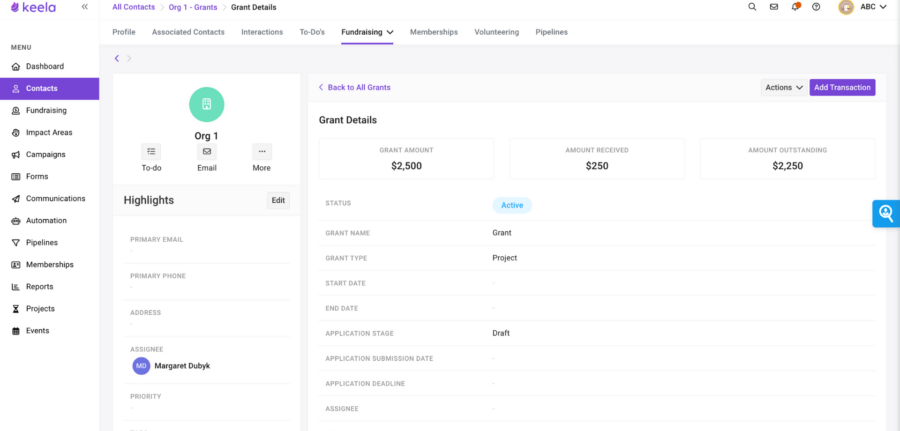
Task: Open the Pipelines funnel icon in sidebar
Action: (16, 243)
